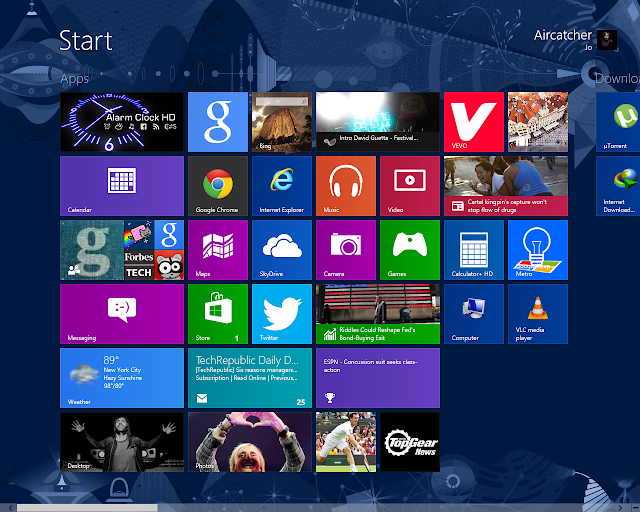Open the Cartel kingpin news tile

point(506,186)
